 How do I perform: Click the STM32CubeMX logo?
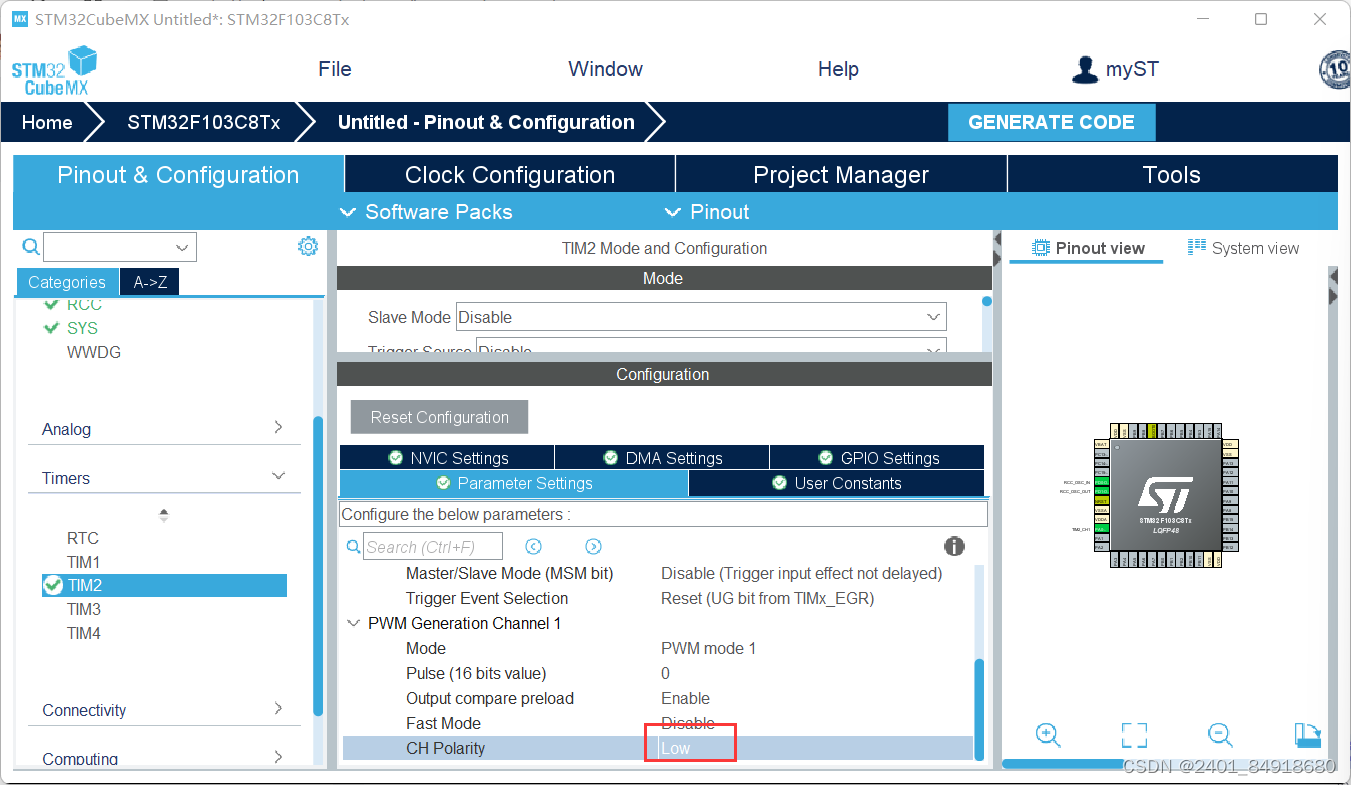point(54,71)
